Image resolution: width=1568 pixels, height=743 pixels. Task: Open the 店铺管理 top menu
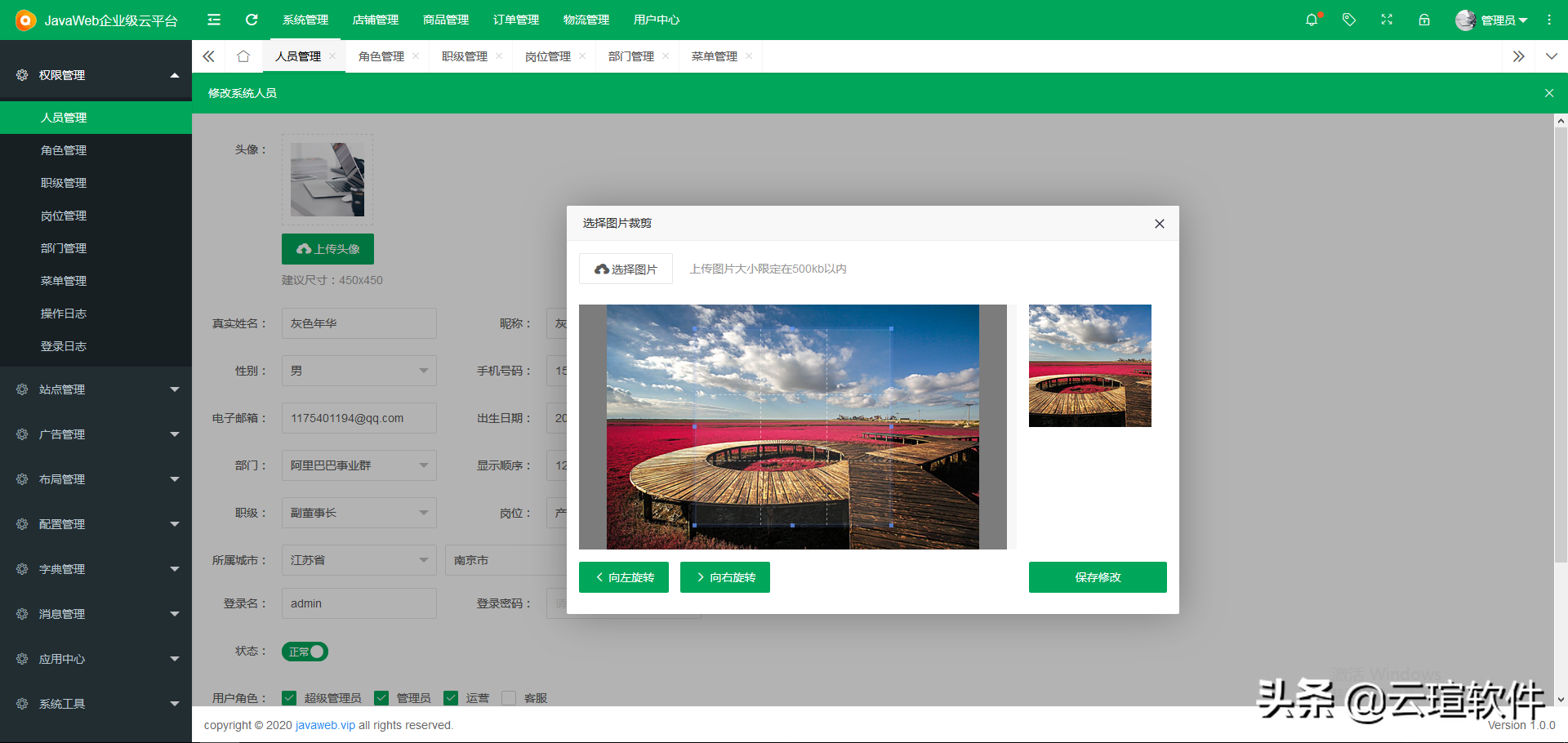(376, 20)
